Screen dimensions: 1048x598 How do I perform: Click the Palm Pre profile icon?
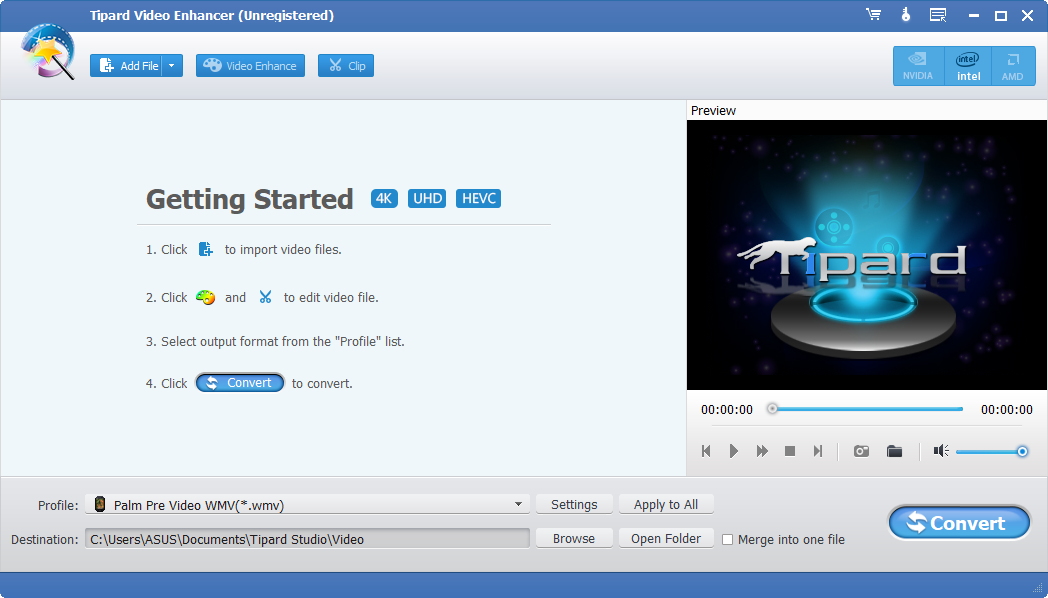(x=100, y=504)
